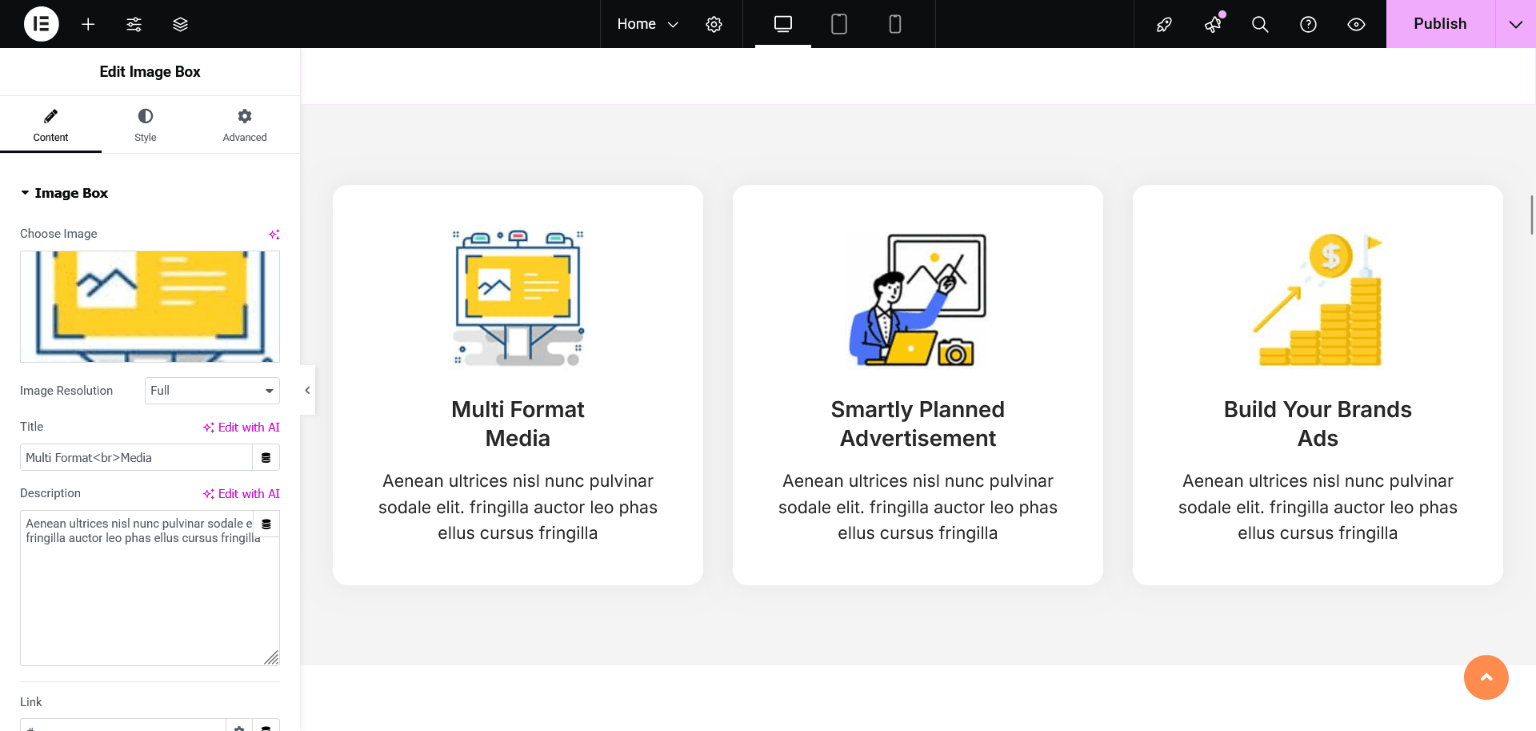This screenshot has height=731, width=1536.
Task: Open the Add Element plus icon
Action: [88, 24]
